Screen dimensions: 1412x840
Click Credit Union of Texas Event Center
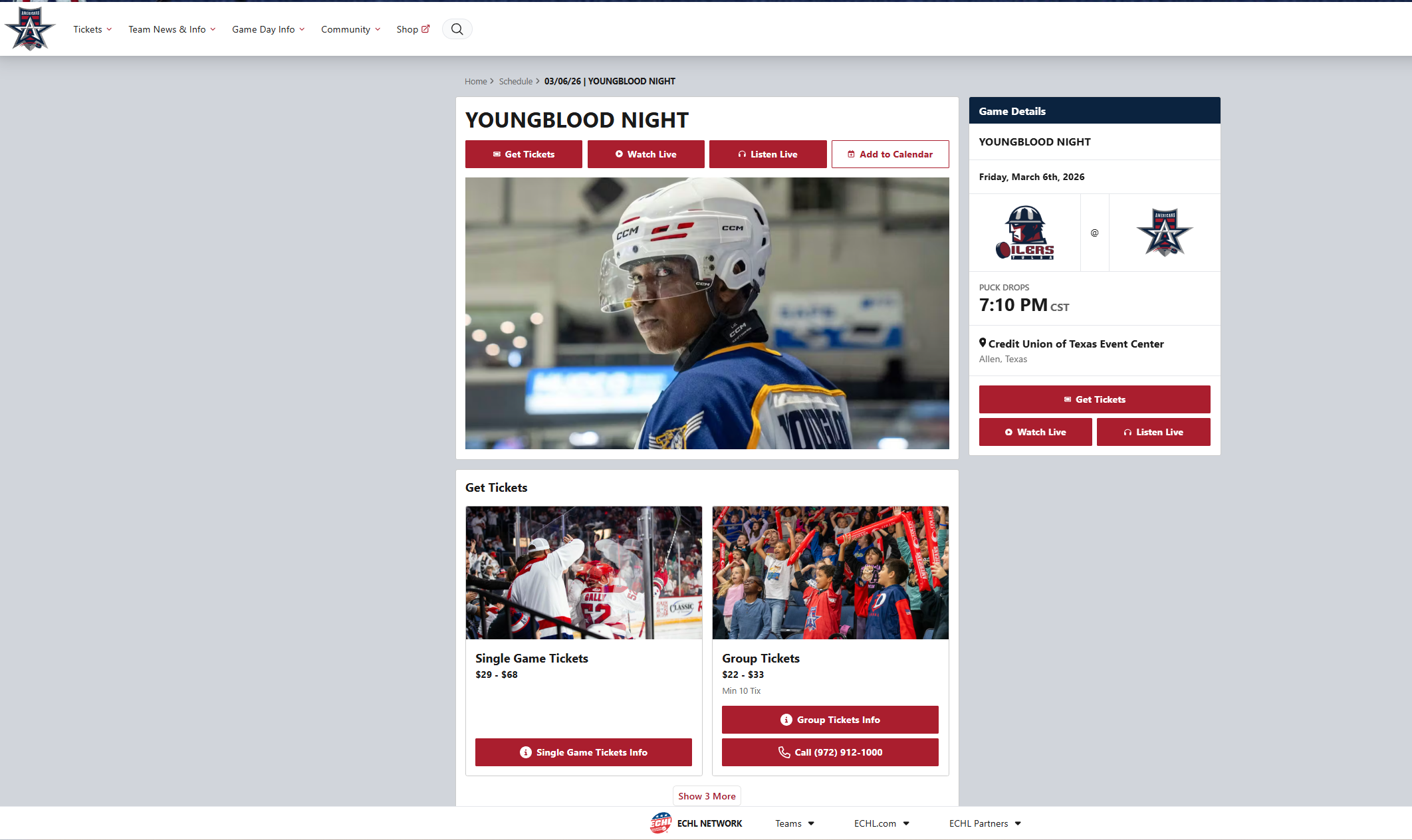(1076, 344)
